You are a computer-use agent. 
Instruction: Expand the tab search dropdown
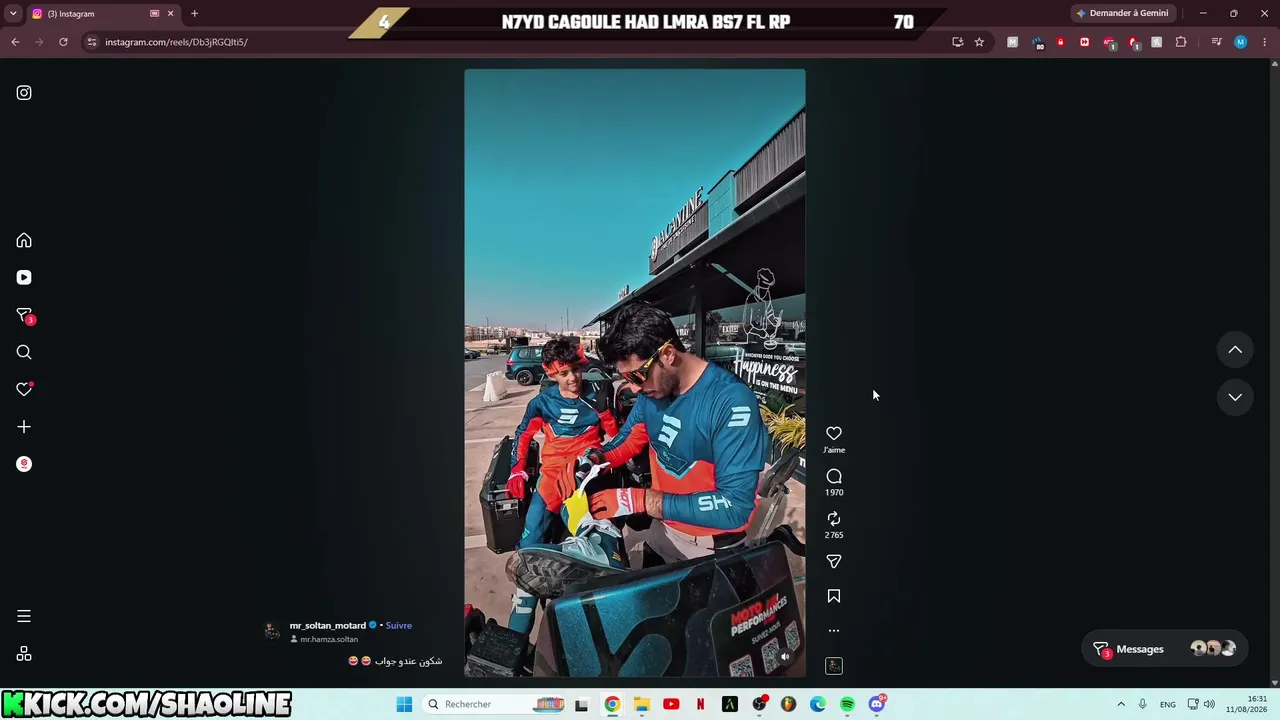pos(13,14)
